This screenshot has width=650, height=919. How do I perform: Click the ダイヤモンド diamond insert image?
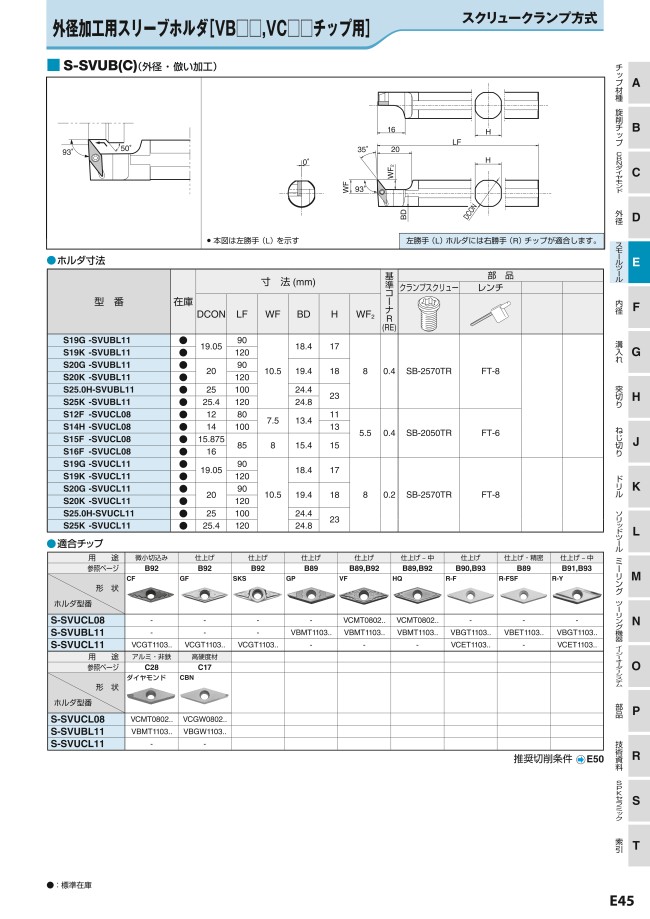pyautogui.click(x=151, y=694)
